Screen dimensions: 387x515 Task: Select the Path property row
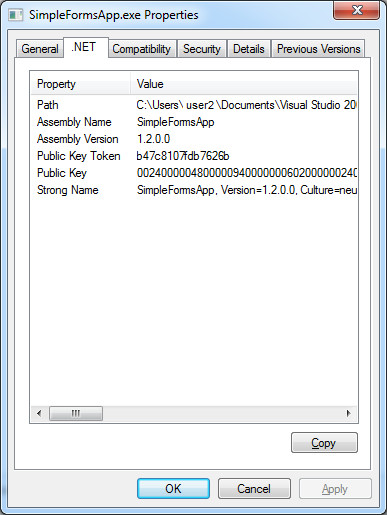(194, 105)
